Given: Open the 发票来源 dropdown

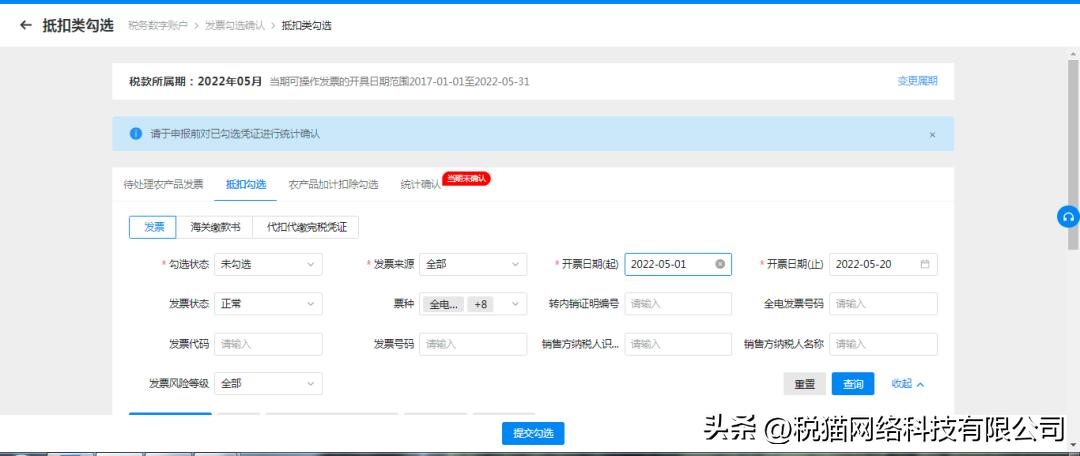Looking at the screenshot, I should click(472, 265).
